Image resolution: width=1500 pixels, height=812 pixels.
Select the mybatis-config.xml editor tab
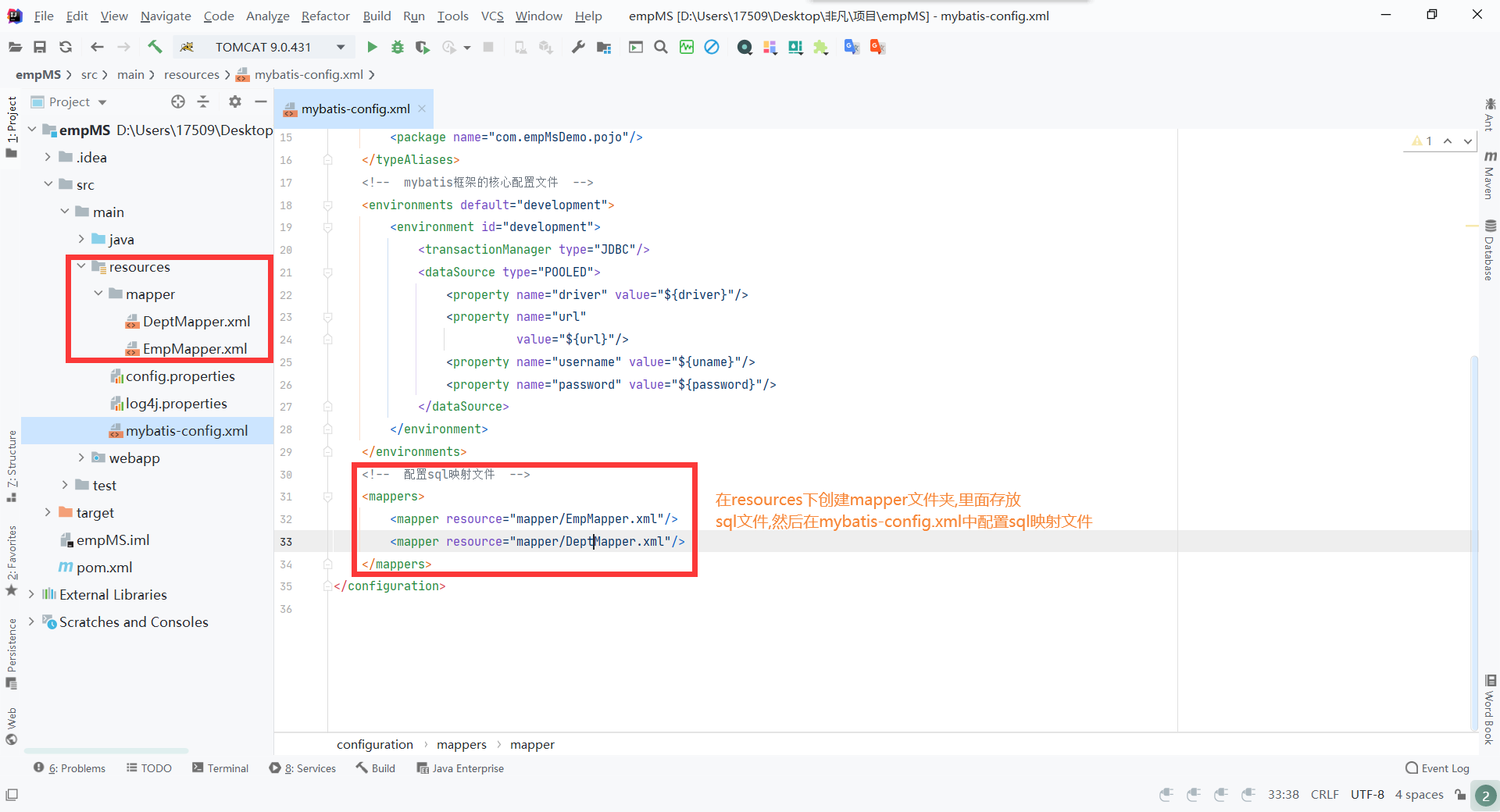[x=355, y=109]
